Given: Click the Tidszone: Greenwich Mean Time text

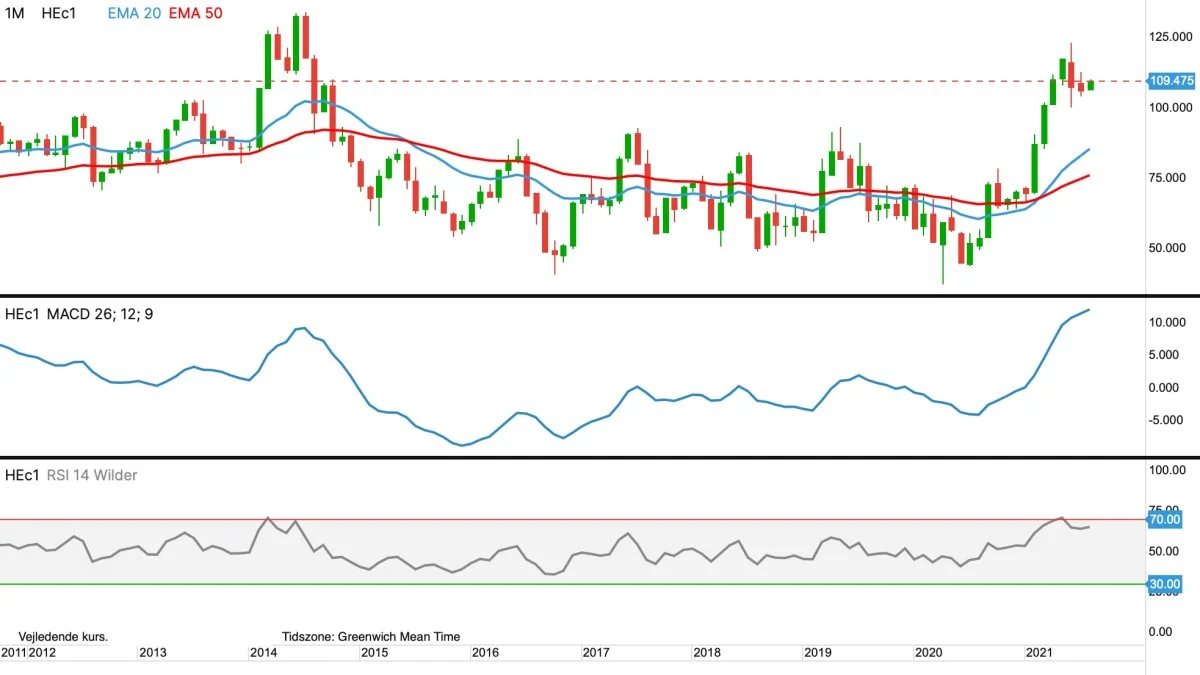Looking at the screenshot, I should tap(371, 636).
